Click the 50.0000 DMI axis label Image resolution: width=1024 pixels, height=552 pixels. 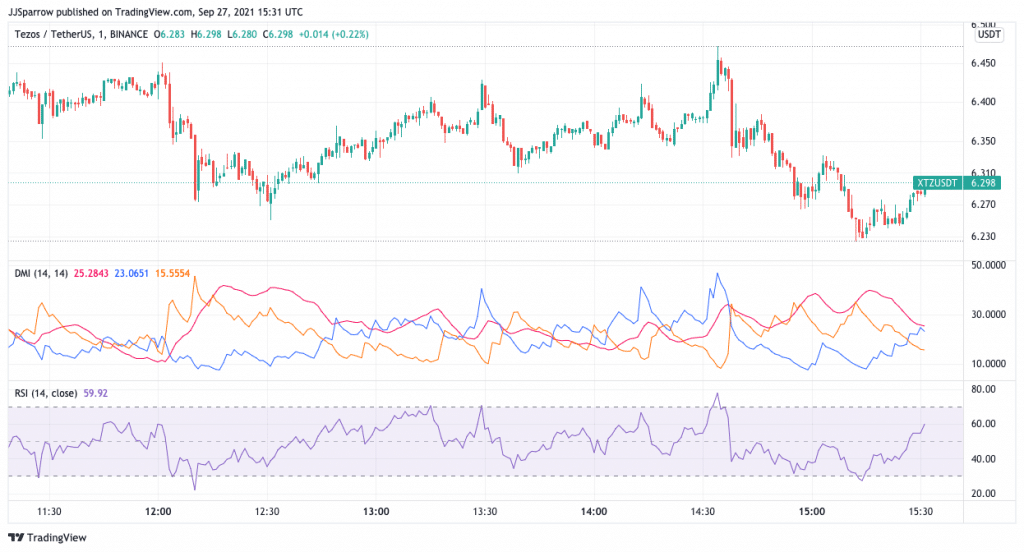point(988,265)
